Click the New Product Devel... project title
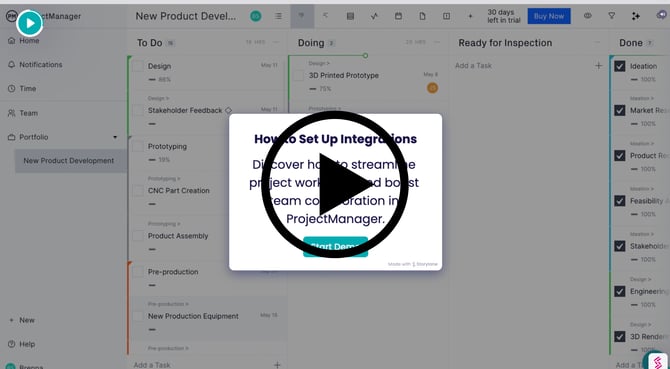Viewport: 670px width, 369px height. tap(186, 16)
